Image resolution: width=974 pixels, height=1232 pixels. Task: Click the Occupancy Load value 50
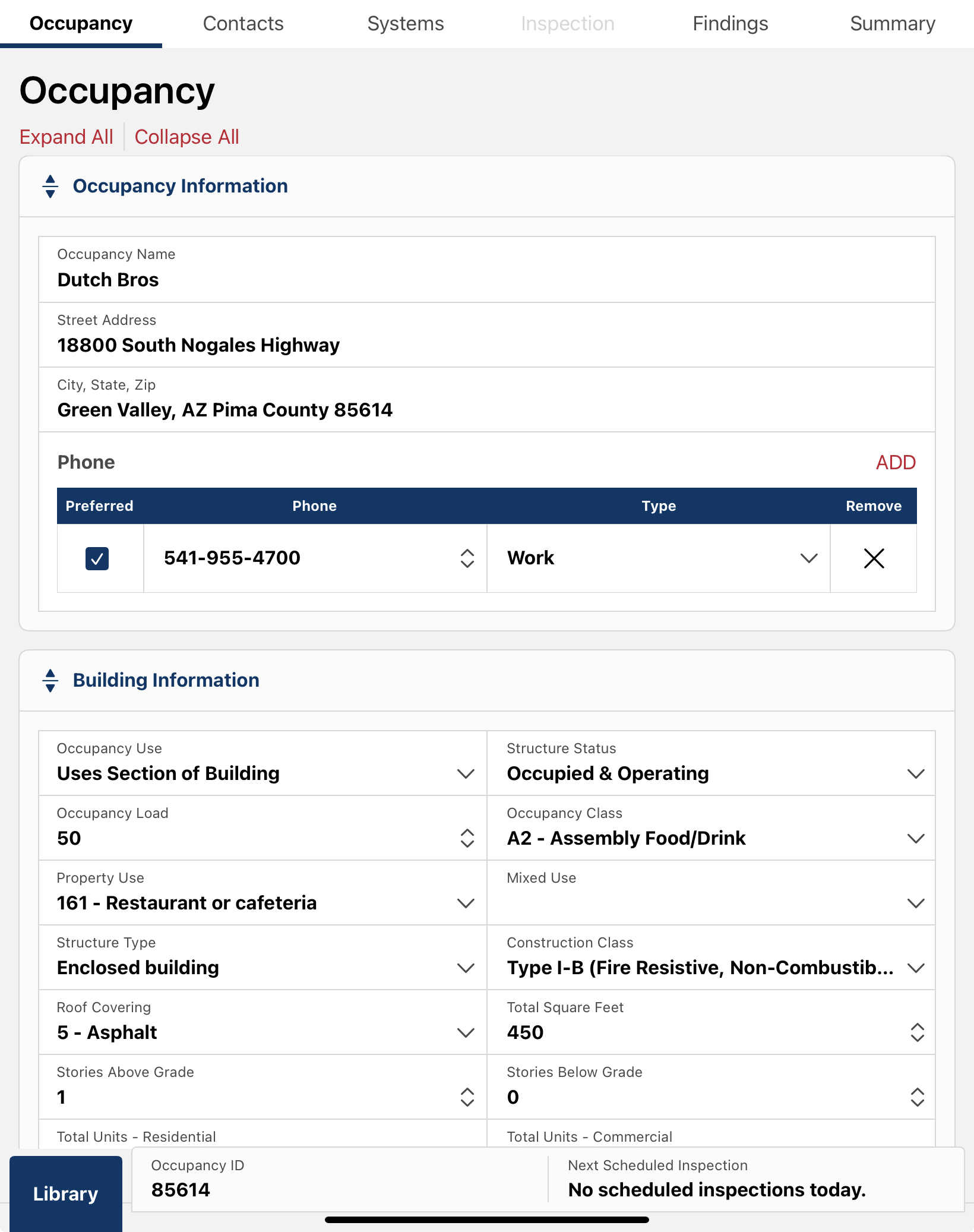tap(69, 838)
